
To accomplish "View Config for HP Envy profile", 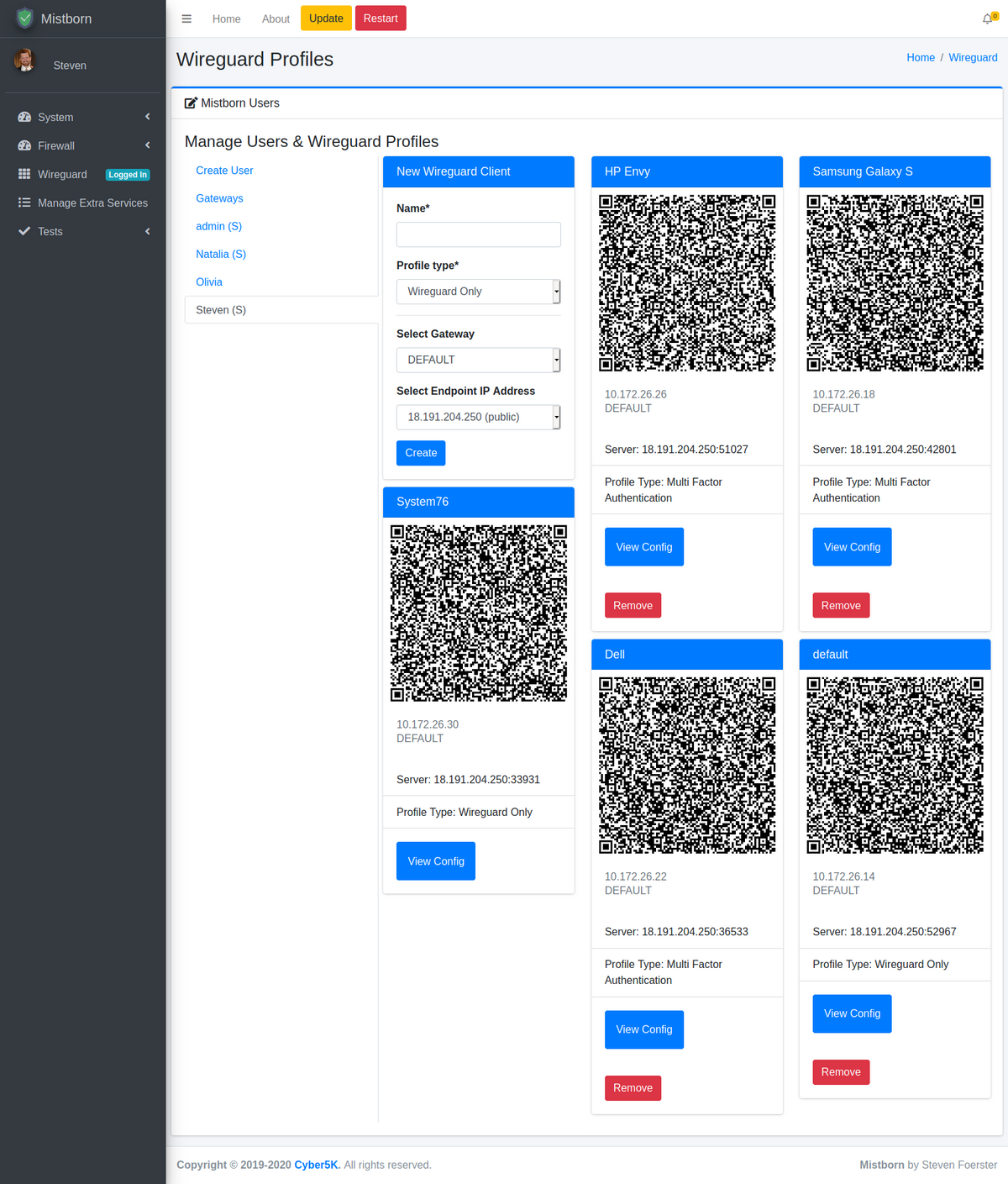I will (x=644, y=547).
